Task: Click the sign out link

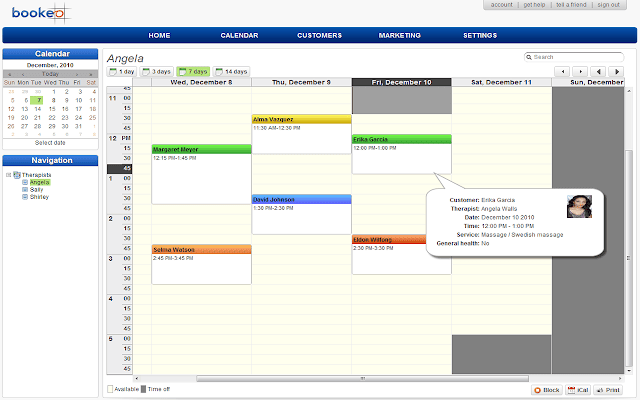Action: tap(607, 5)
